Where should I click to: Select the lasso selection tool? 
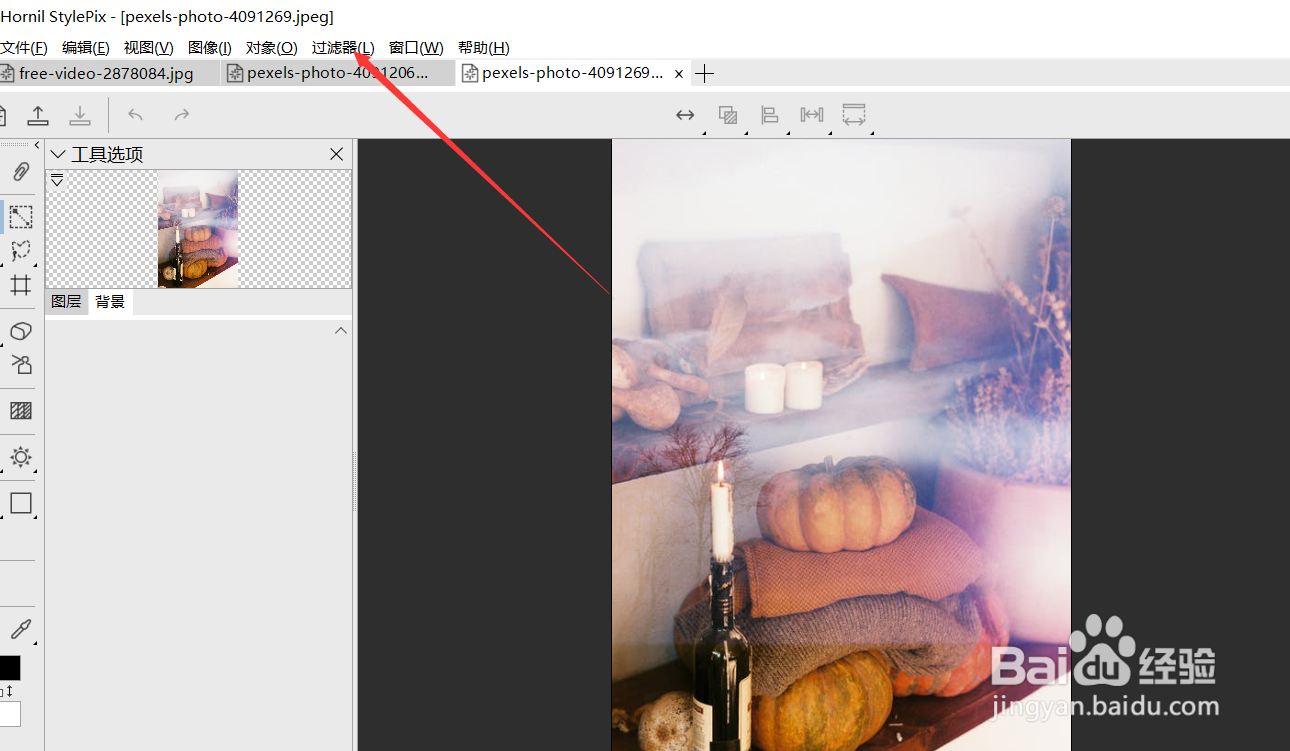21,251
